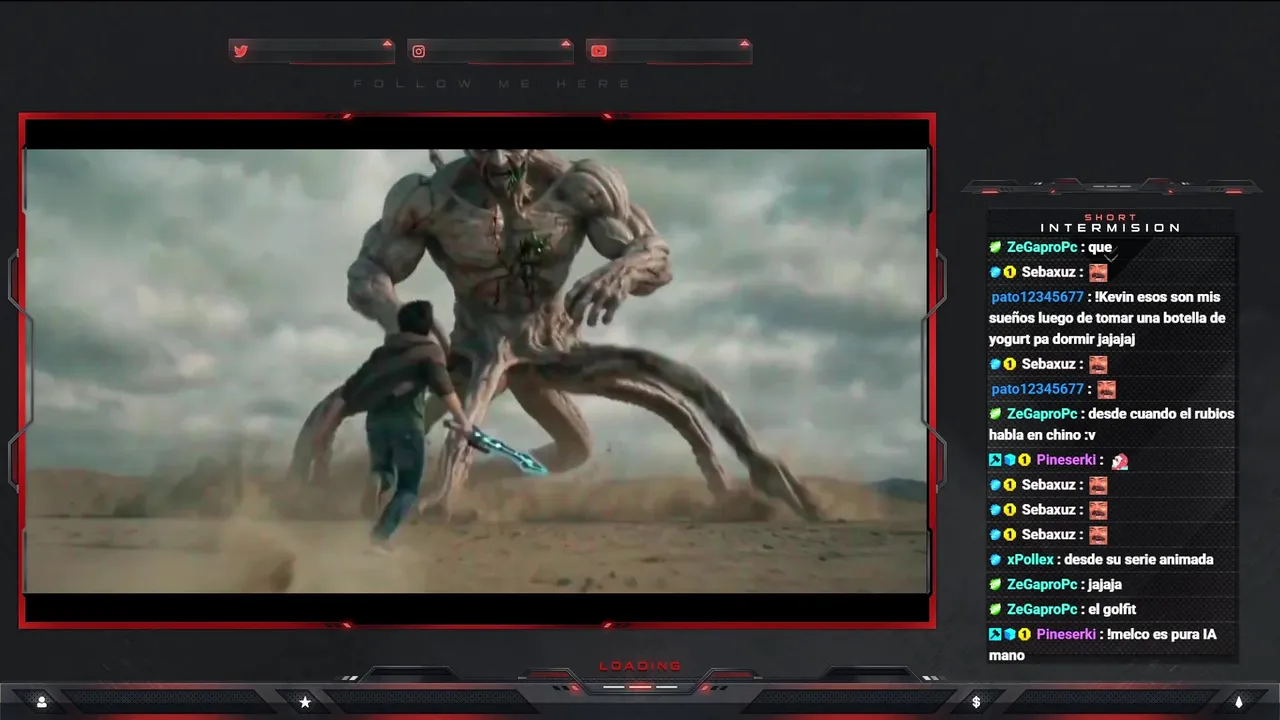Image resolution: width=1280 pixels, height=720 pixels.
Task: Click the green badge beside 'jajaja' message
Action: [995, 584]
